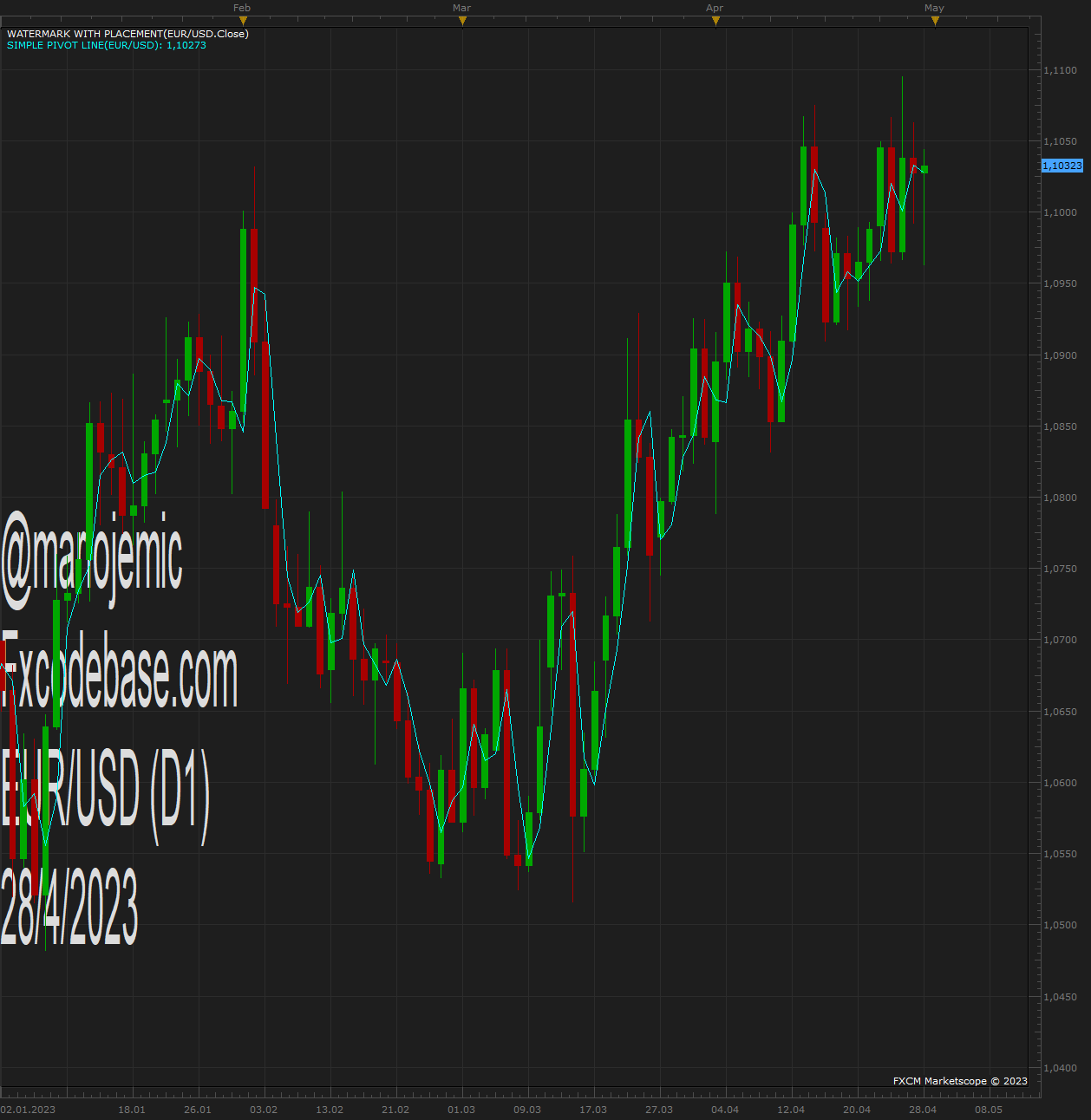Screen dimensions: 1091x1120
Task: Click the 17.03 date axis label
Action: (593, 1110)
